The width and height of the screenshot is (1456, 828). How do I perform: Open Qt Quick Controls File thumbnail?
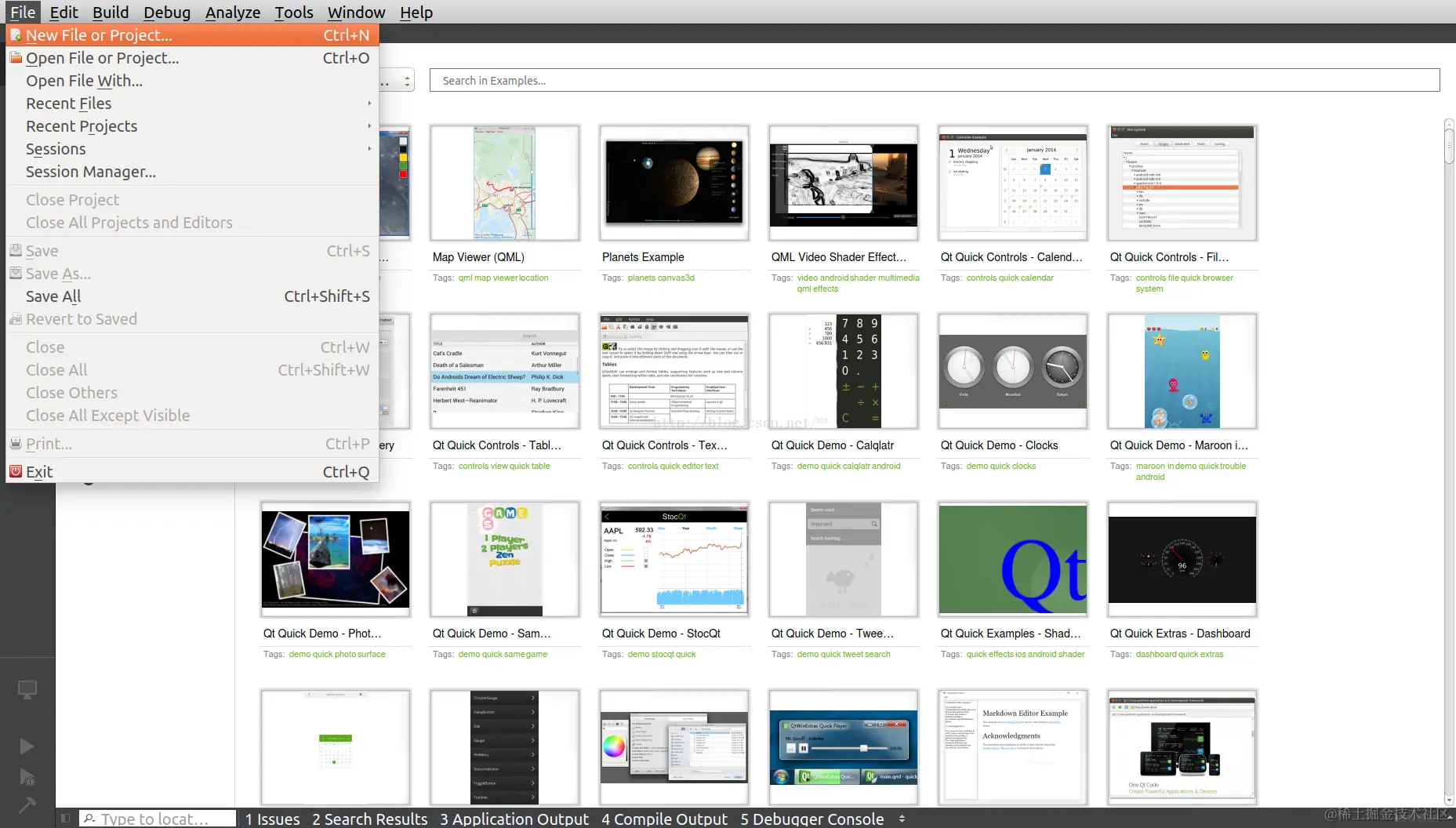(1182, 183)
